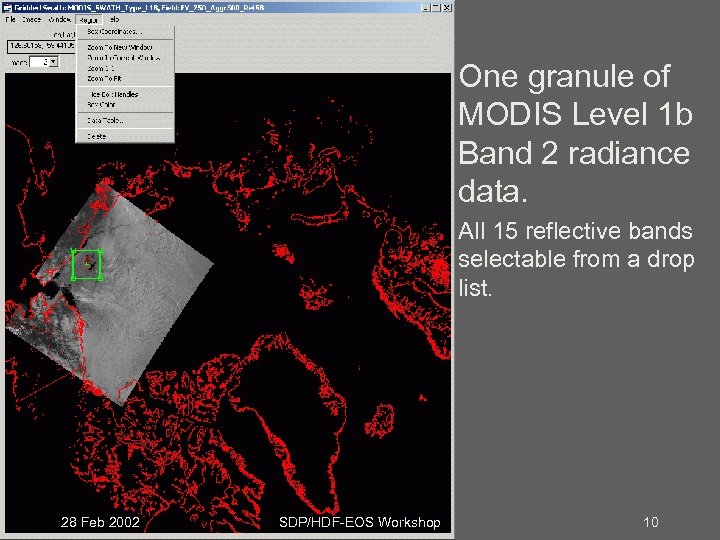
Task: Open the Help menu
Action: pyautogui.click(x=114, y=19)
